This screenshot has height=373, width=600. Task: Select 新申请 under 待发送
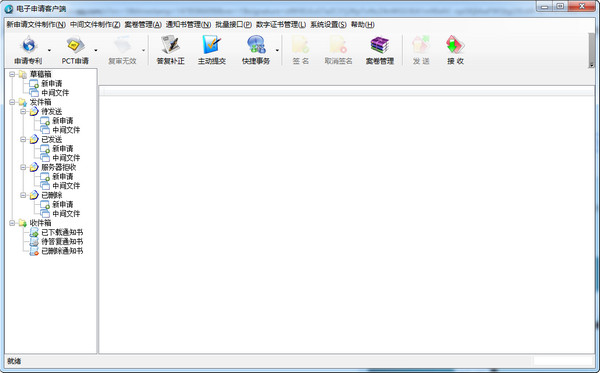(x=63, y=121)
